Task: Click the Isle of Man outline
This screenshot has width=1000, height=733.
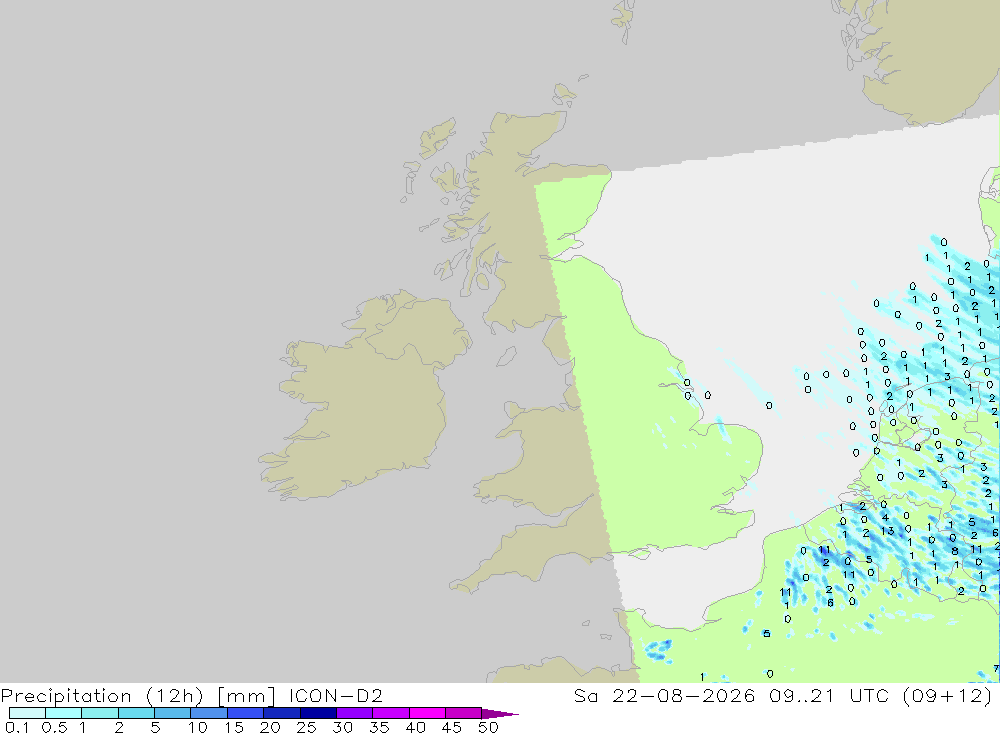Action: click(x=506, y=356)
